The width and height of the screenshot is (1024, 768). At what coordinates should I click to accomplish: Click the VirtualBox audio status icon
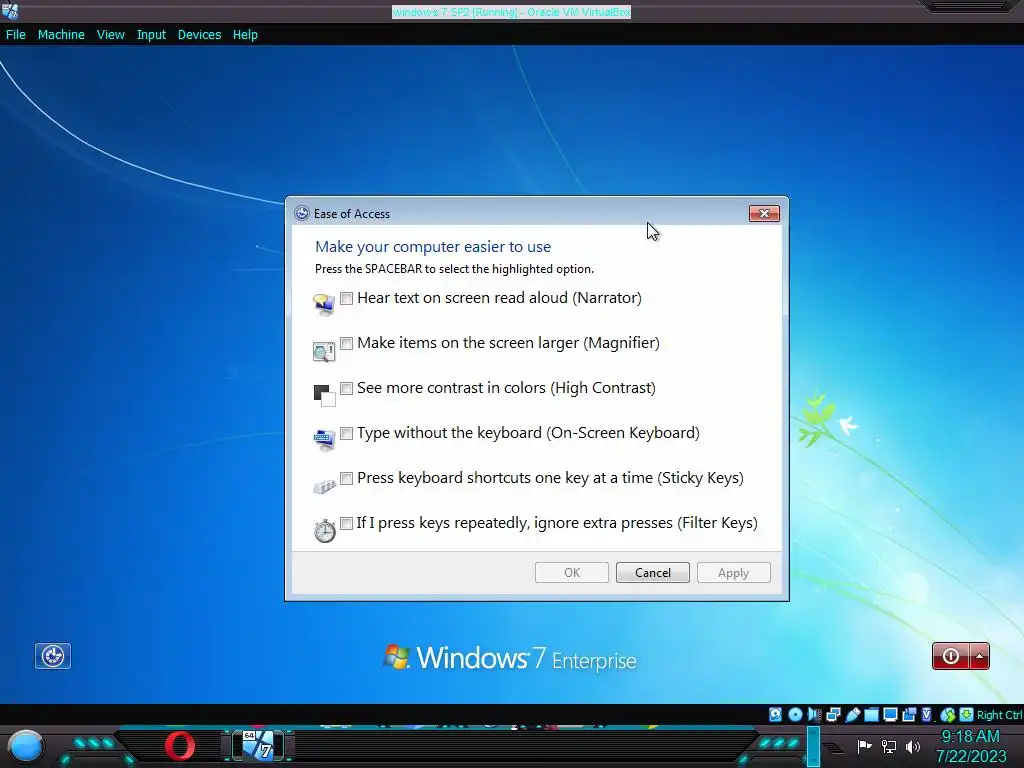814,714
